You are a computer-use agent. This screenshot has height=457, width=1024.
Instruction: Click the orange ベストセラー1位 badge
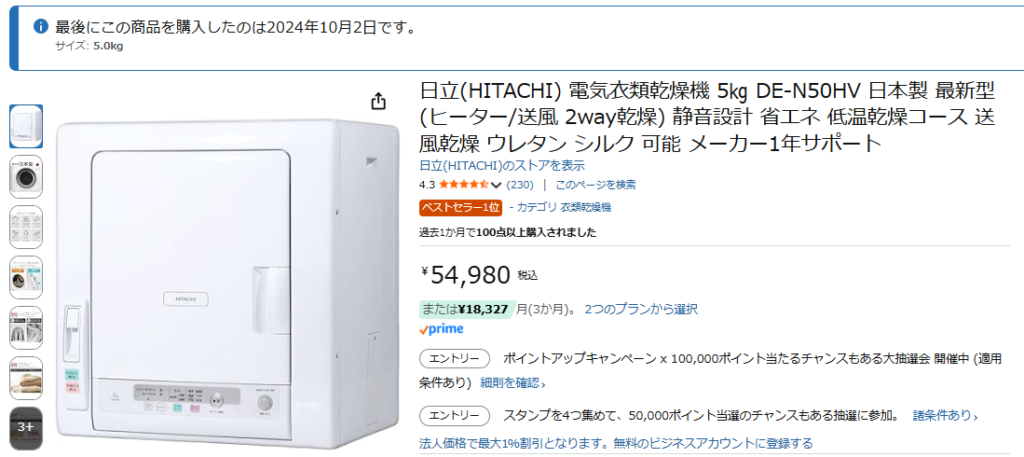click(461, 207)
